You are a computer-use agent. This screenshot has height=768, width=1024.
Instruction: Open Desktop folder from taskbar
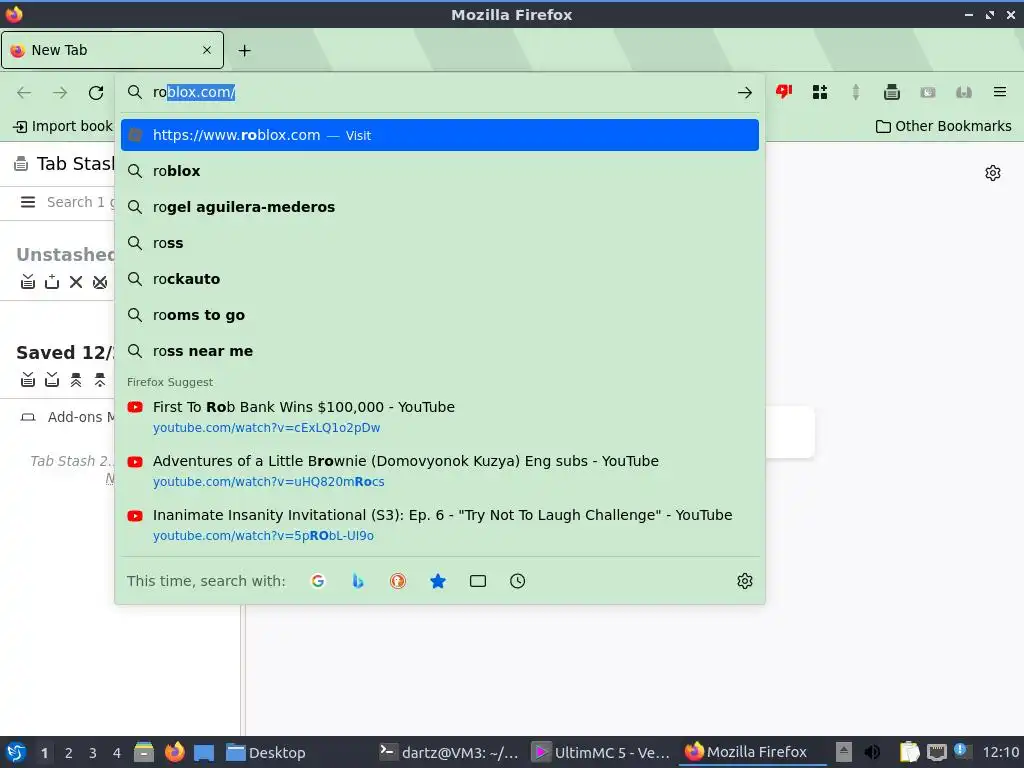coord(266,752)
